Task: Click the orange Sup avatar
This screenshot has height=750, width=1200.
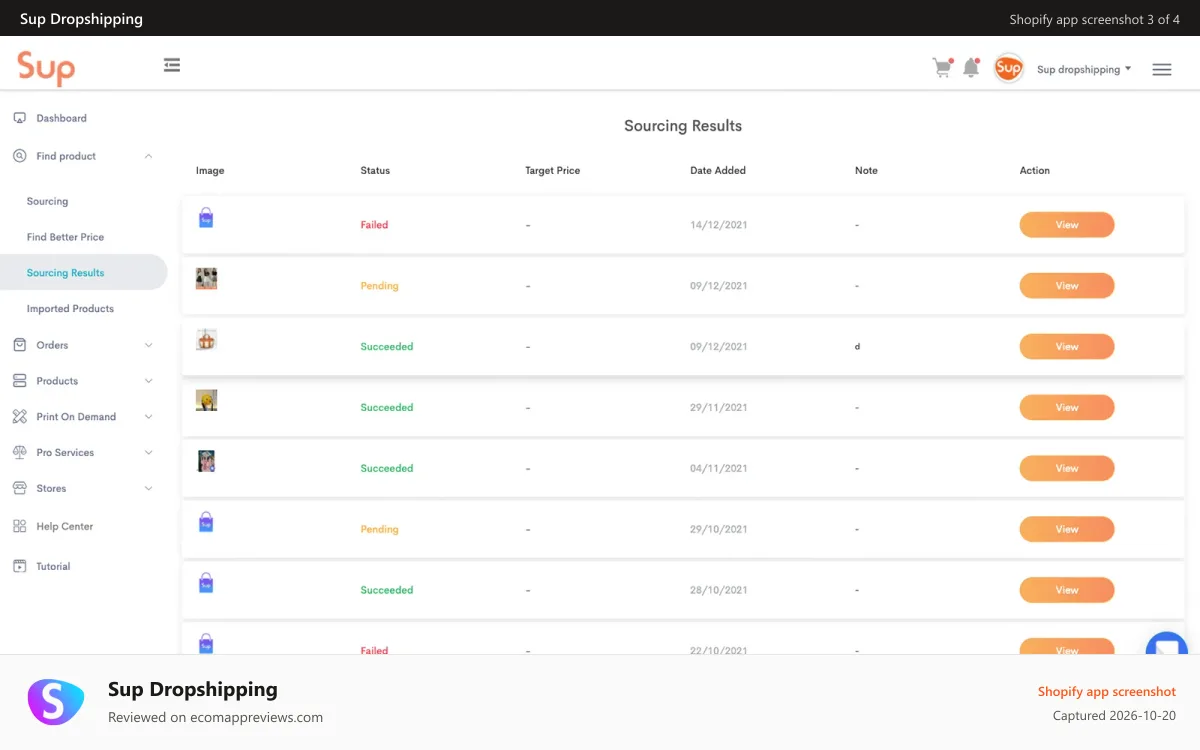Action: pos(1008,68)
